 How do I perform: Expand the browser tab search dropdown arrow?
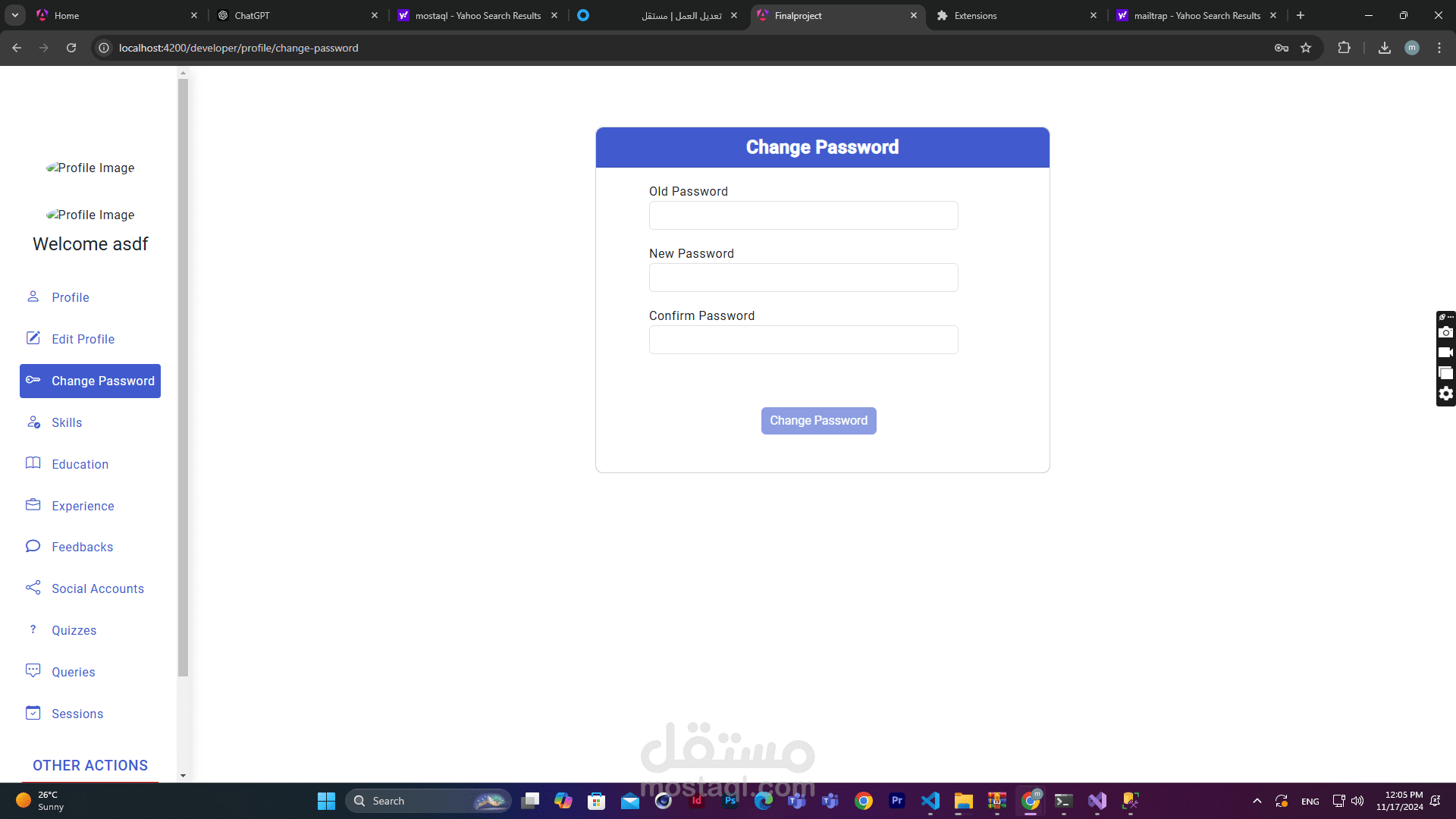pyautogui.click(x=15, y=15)
